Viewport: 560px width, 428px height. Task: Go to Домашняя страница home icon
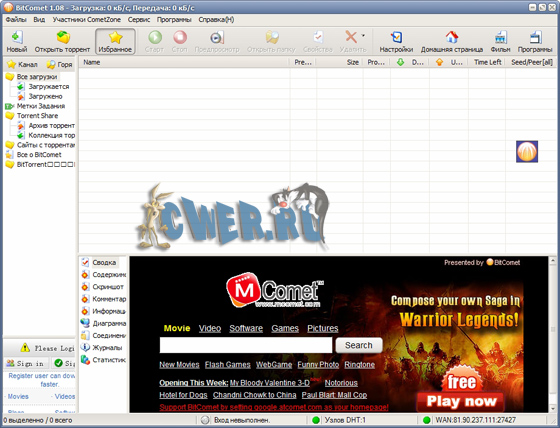[452, 41]
